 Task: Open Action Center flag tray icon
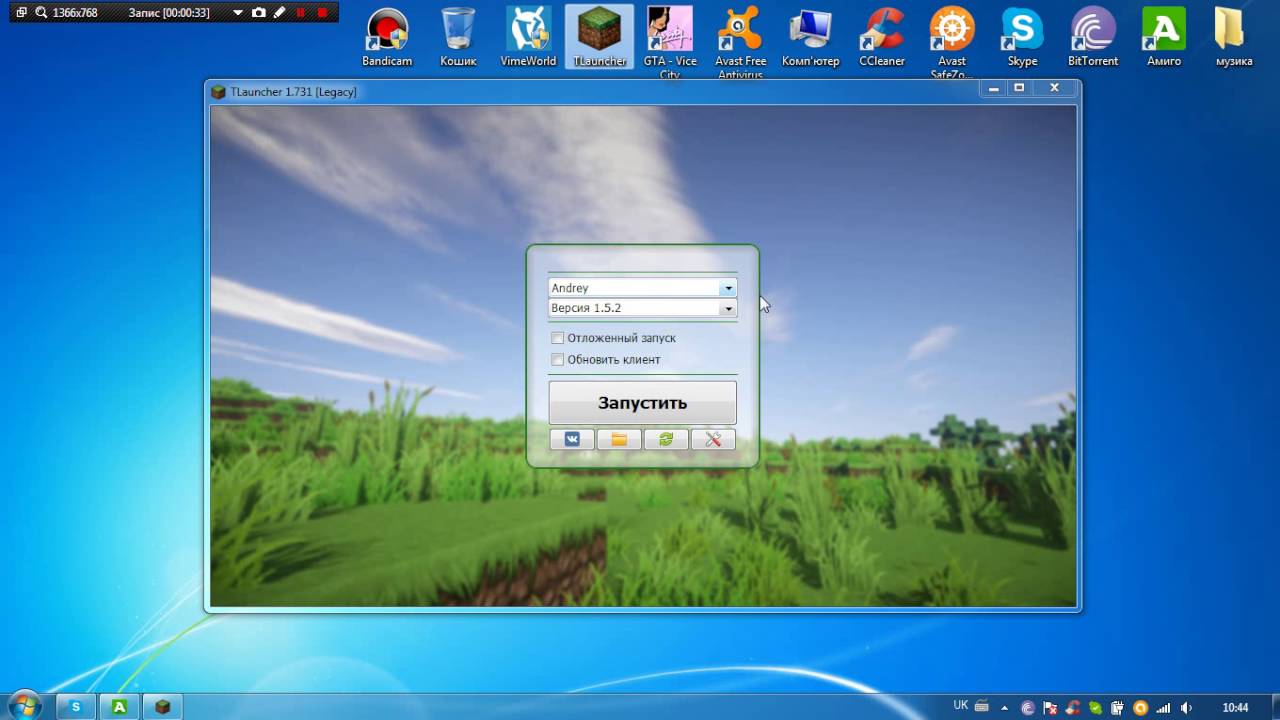[x=1050, y=708]
